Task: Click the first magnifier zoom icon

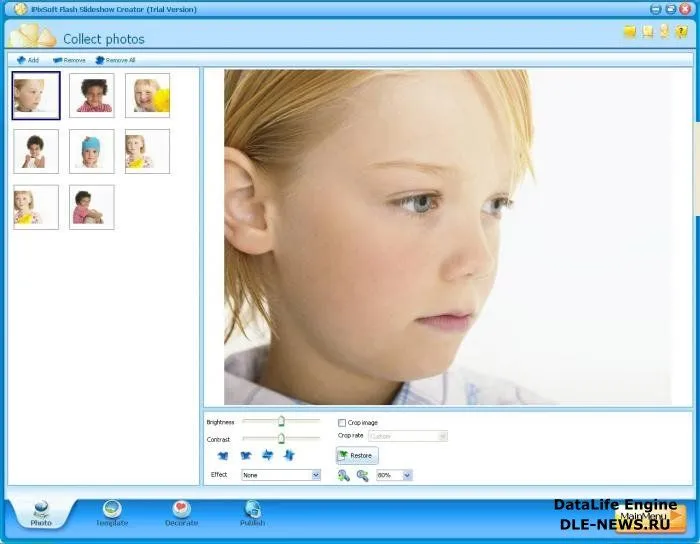Action: (x=343, y=475)
